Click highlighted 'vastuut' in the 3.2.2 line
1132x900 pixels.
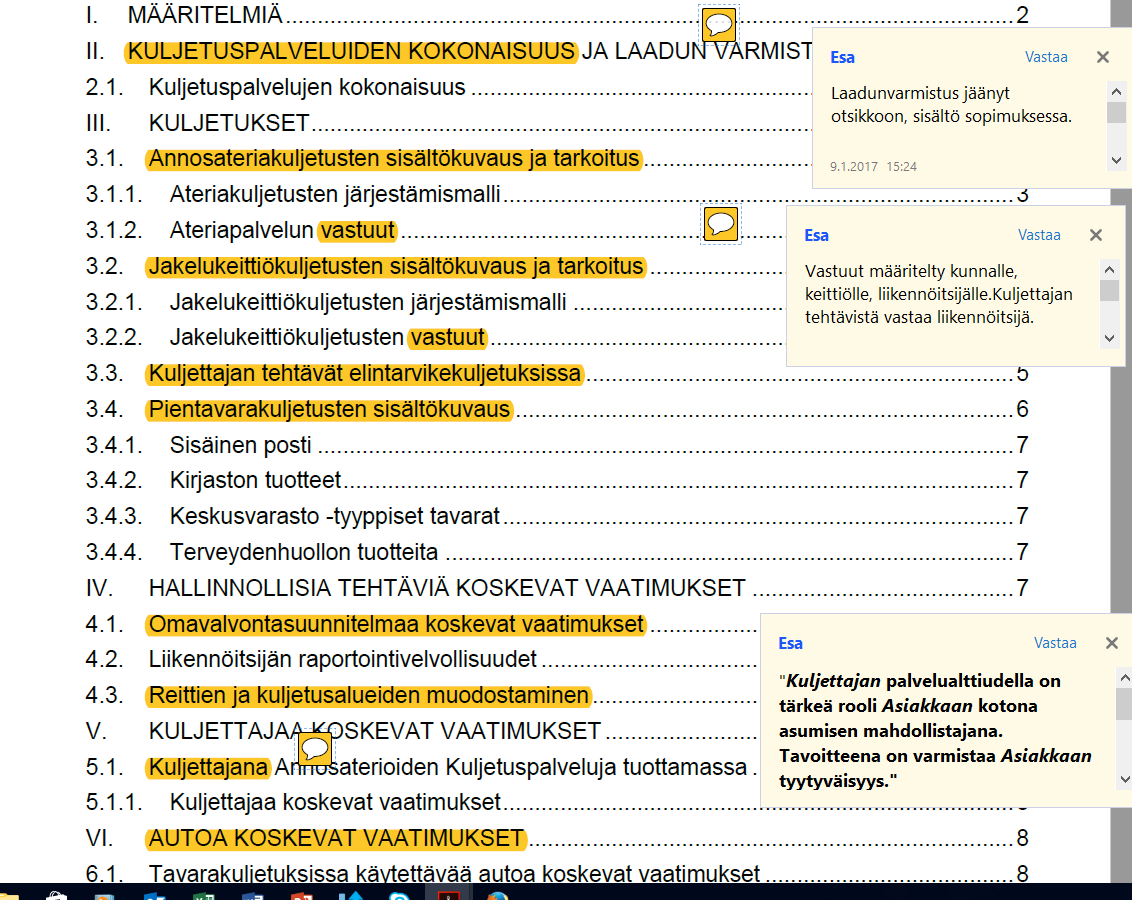(x=448, y=338)
